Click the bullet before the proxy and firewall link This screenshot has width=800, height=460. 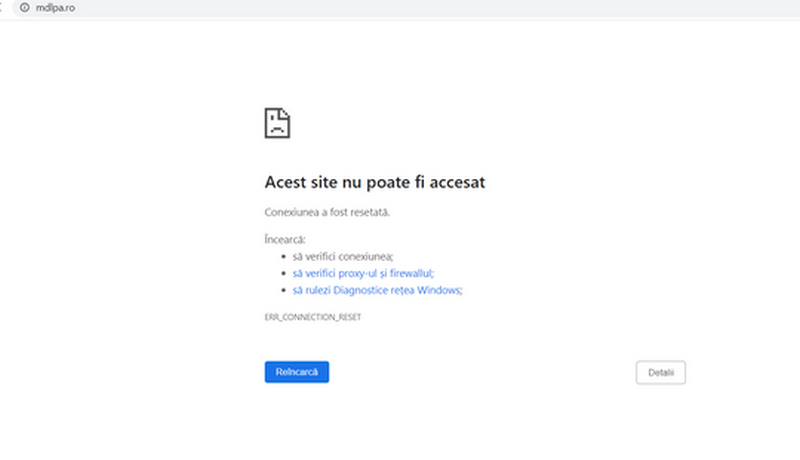(284, 273)
